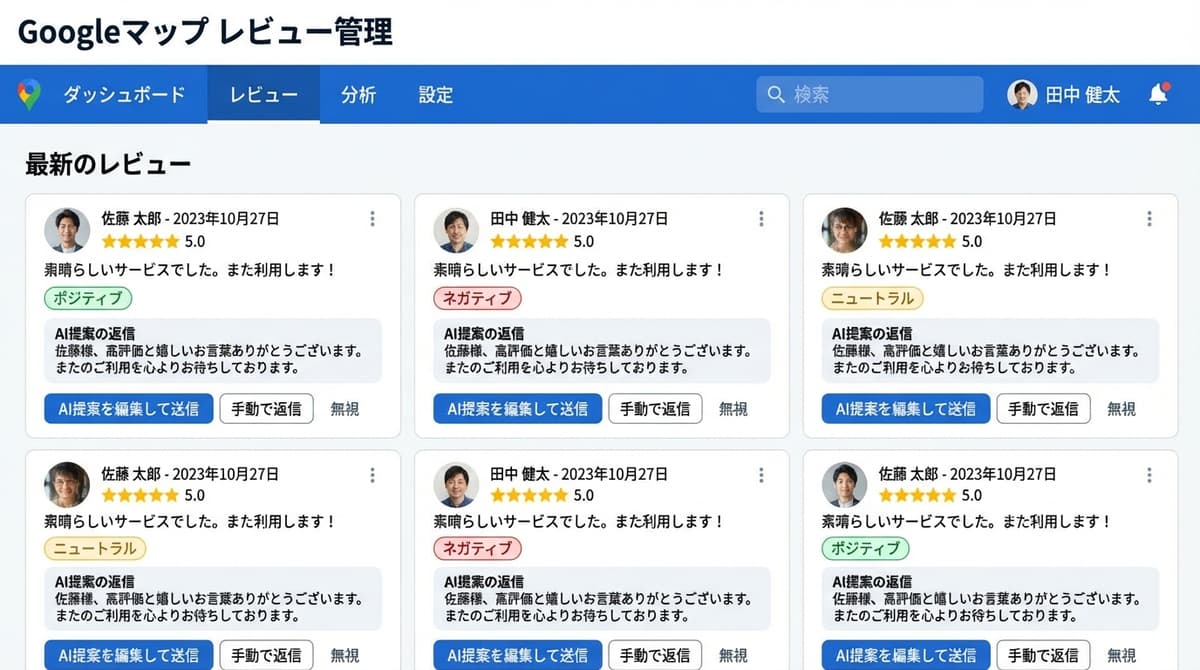Choose 手動で返信 on top-row ポジティブ card

(x=266, y=408)
